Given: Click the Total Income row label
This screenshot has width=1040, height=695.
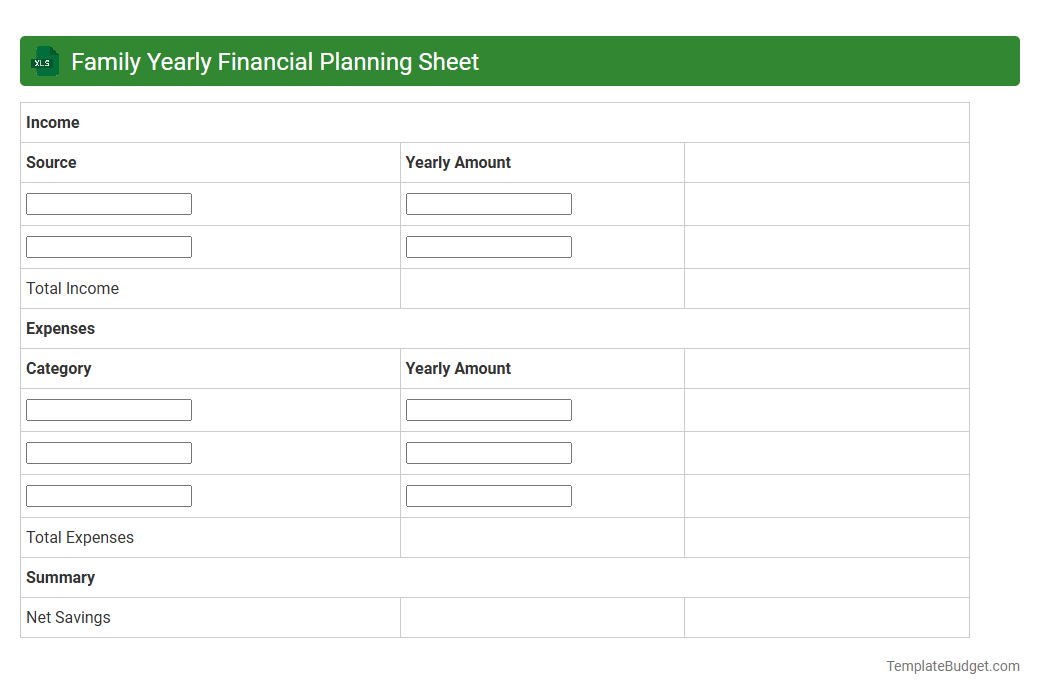Looking at the screenshot, I should (x=72, y=288).
